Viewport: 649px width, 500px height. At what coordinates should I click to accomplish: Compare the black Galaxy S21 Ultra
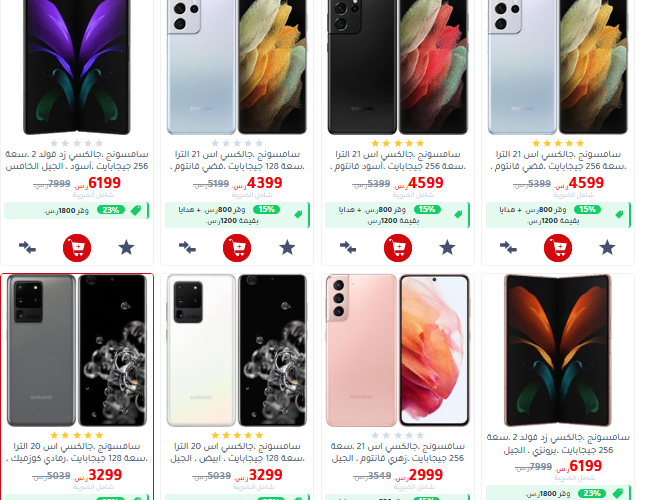[x=348, y=248]
